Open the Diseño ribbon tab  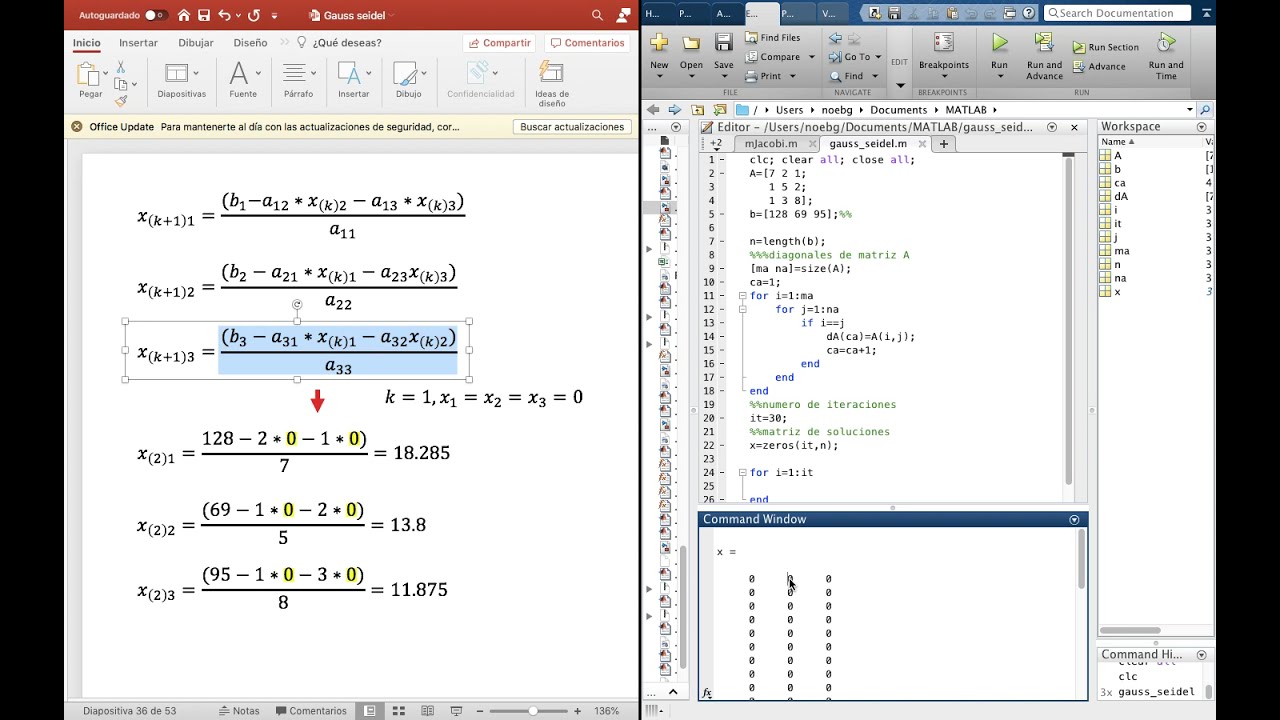click(x=250, y=43)
